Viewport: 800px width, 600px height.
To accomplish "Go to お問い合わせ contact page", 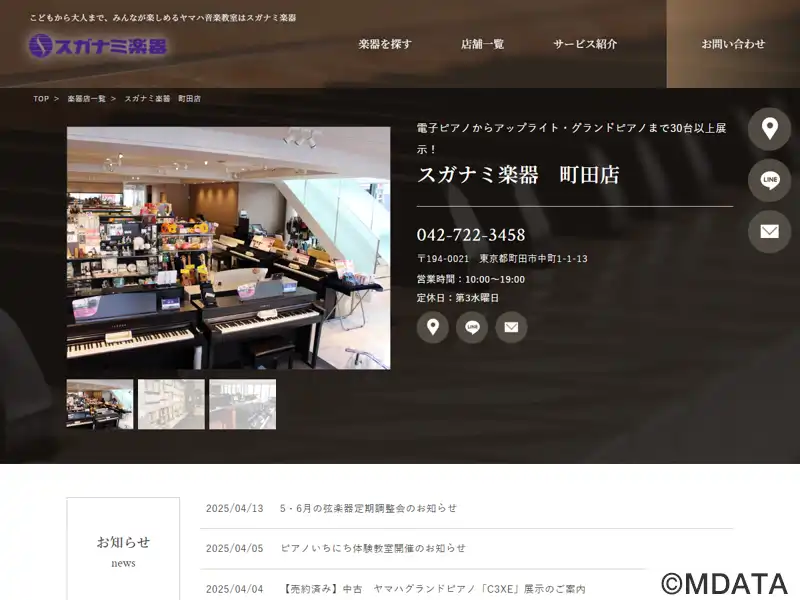I will pyautogui.click(x=733, y=44).
